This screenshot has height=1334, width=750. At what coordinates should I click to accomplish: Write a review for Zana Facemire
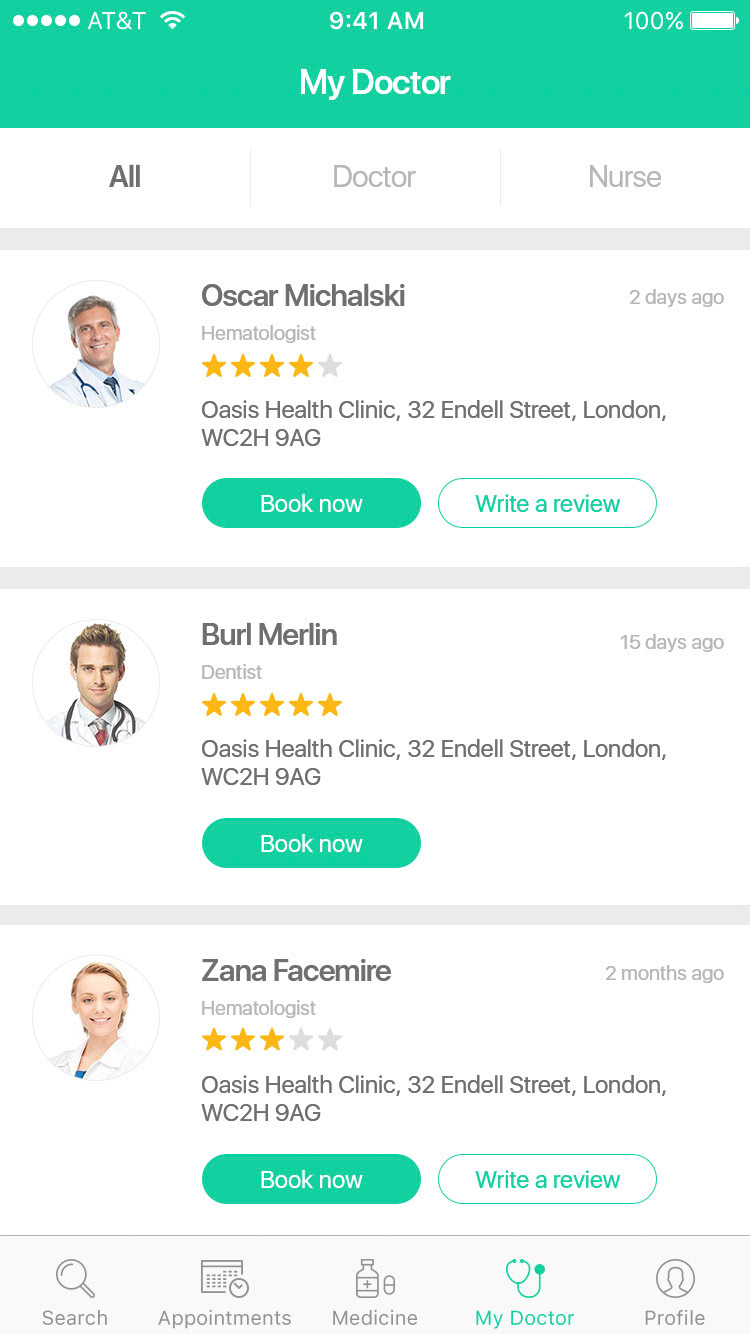pyautogui.click(x=547, y=1179)
